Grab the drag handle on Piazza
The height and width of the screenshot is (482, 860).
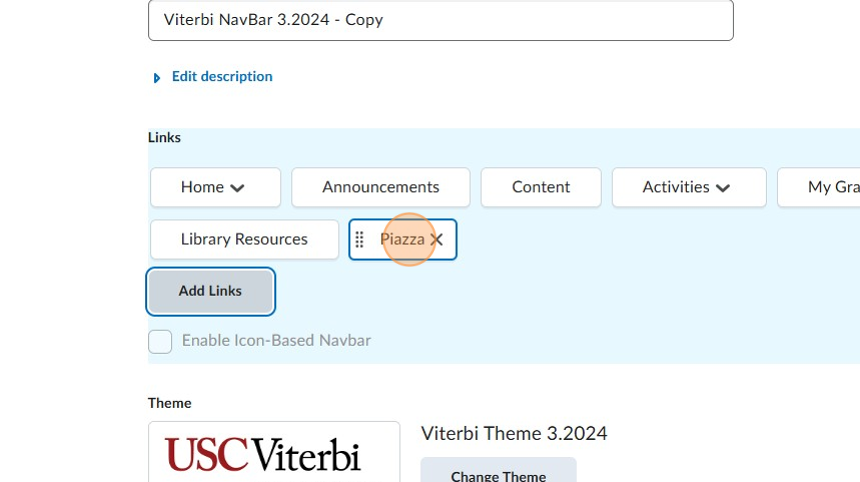360,240
